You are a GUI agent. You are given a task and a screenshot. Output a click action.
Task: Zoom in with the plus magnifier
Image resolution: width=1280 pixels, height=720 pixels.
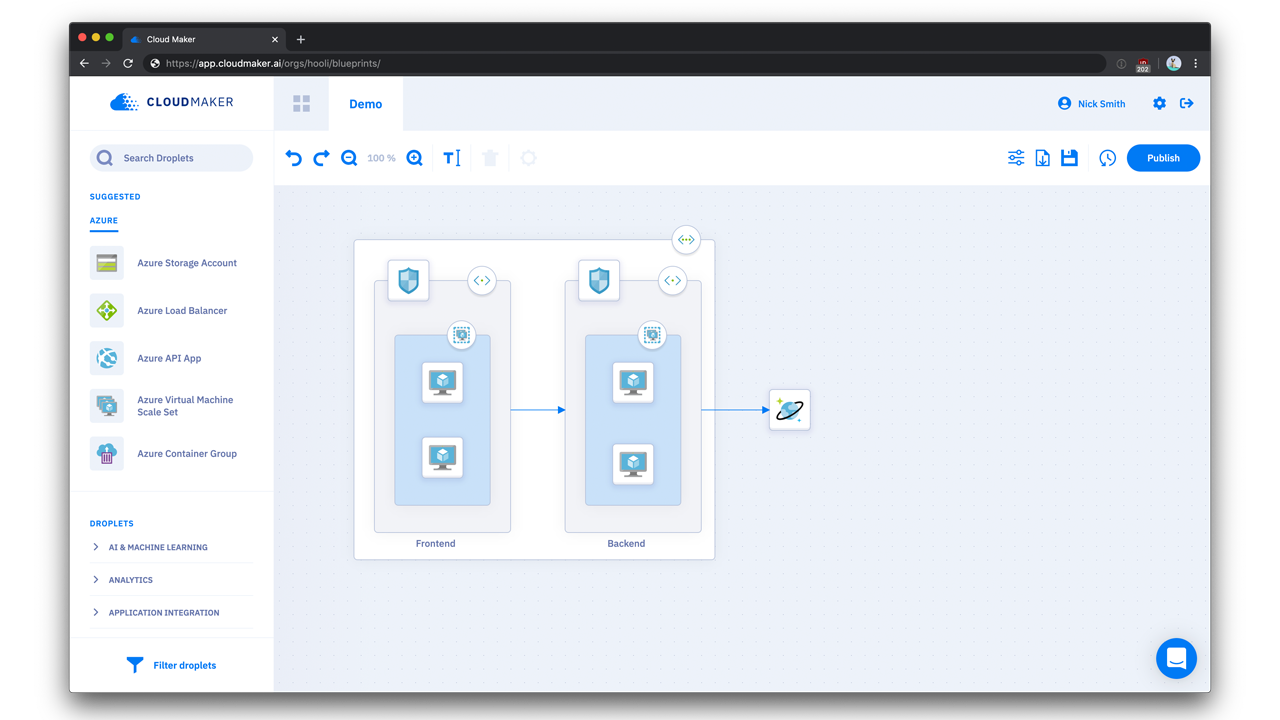coord(414,158)
